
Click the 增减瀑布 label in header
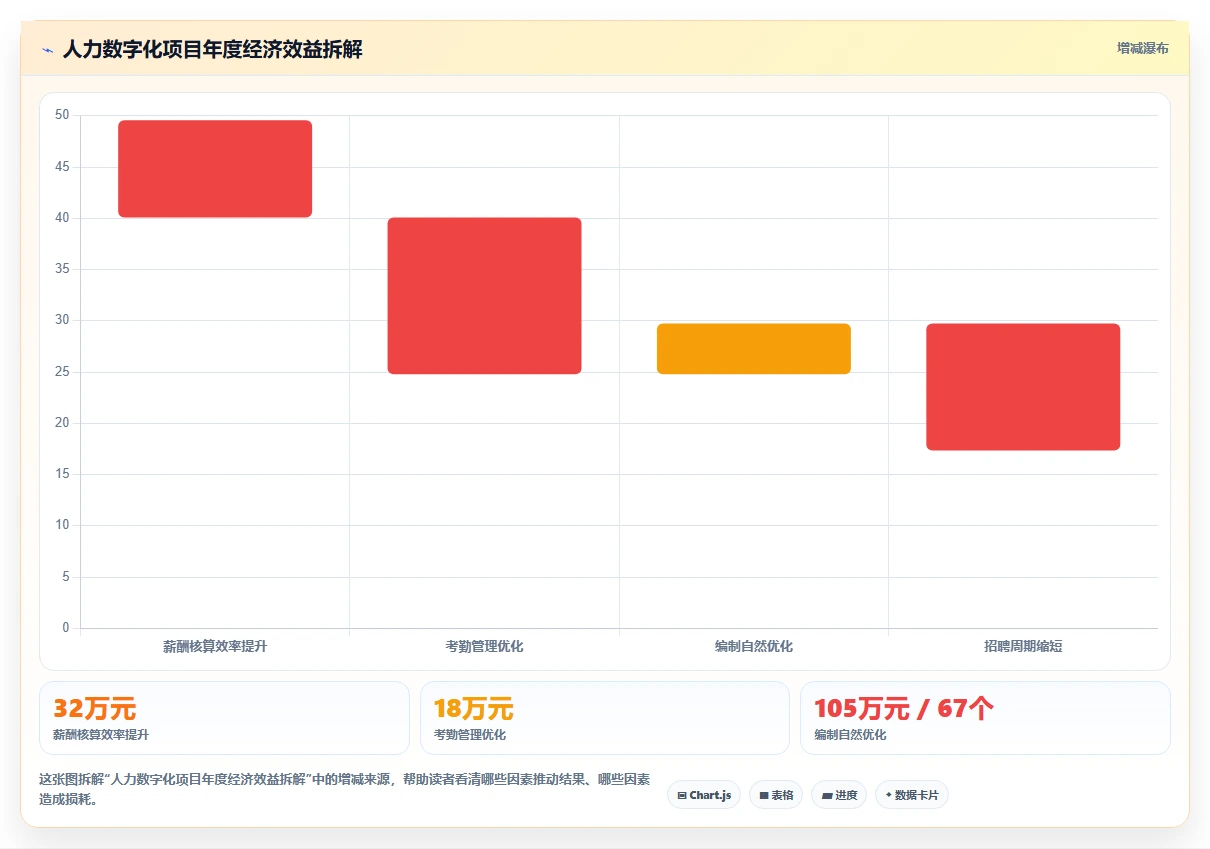1143,48
